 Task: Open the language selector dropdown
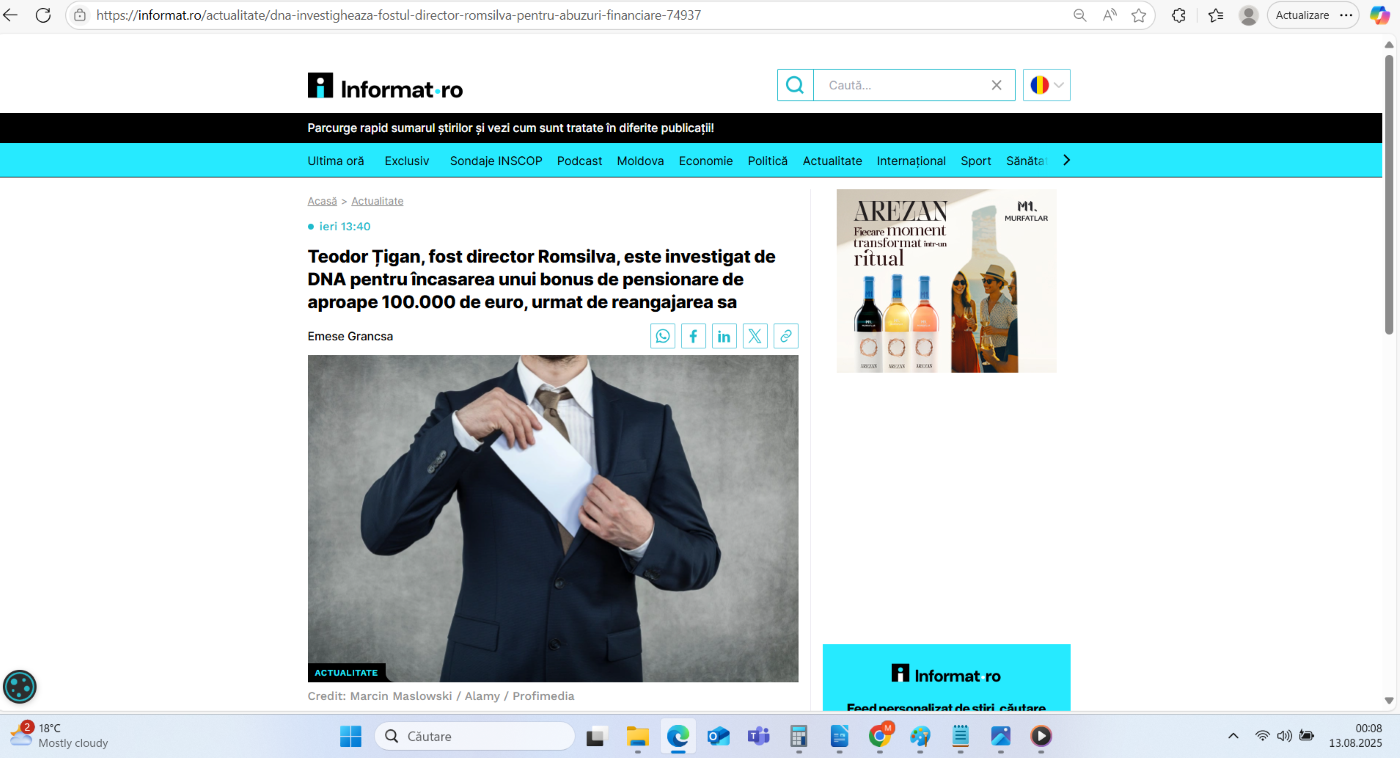click(x=1046, y=85)
